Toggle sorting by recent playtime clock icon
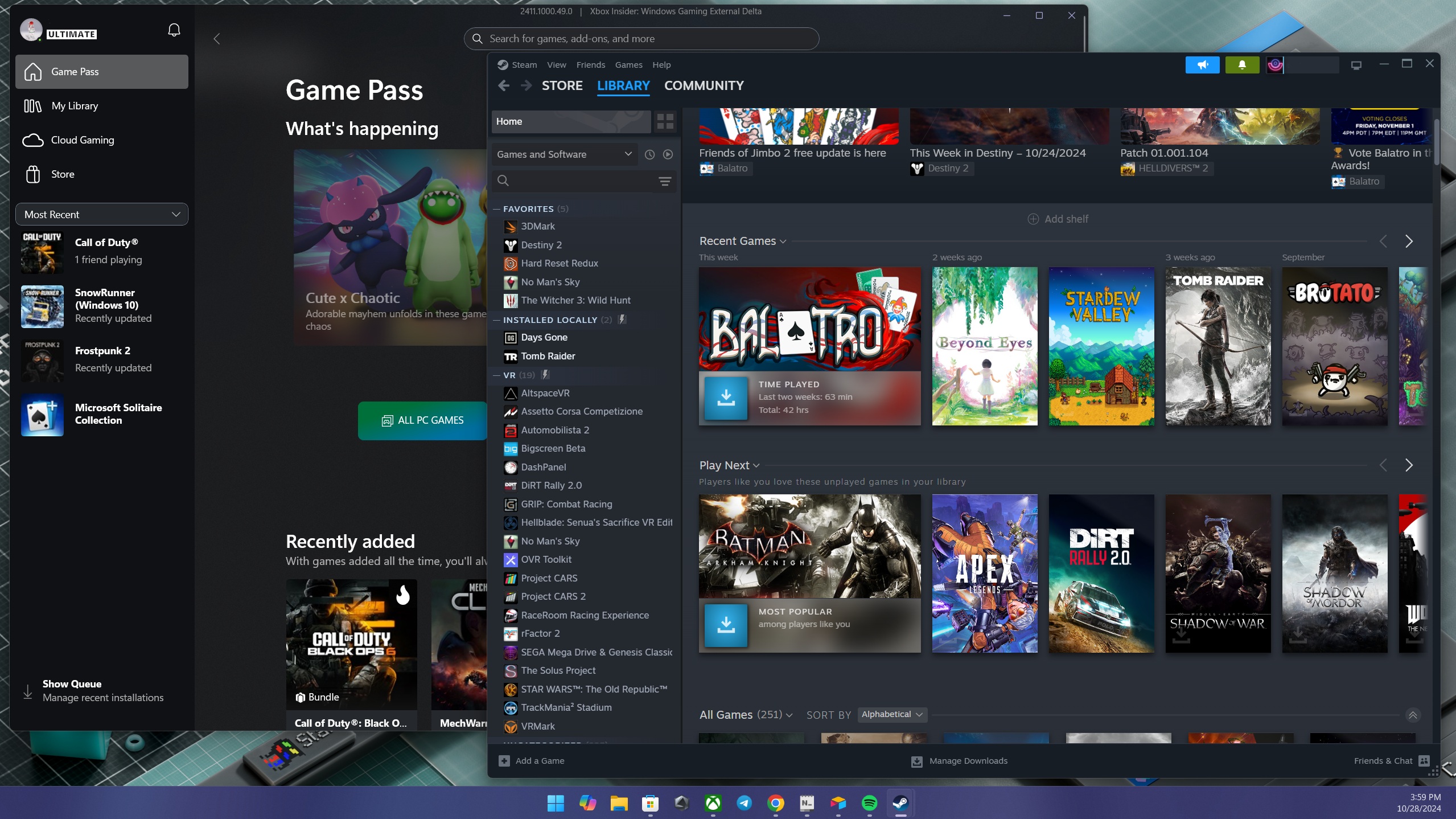Viewport: 1456px width, 819px height. click(651, 154)
